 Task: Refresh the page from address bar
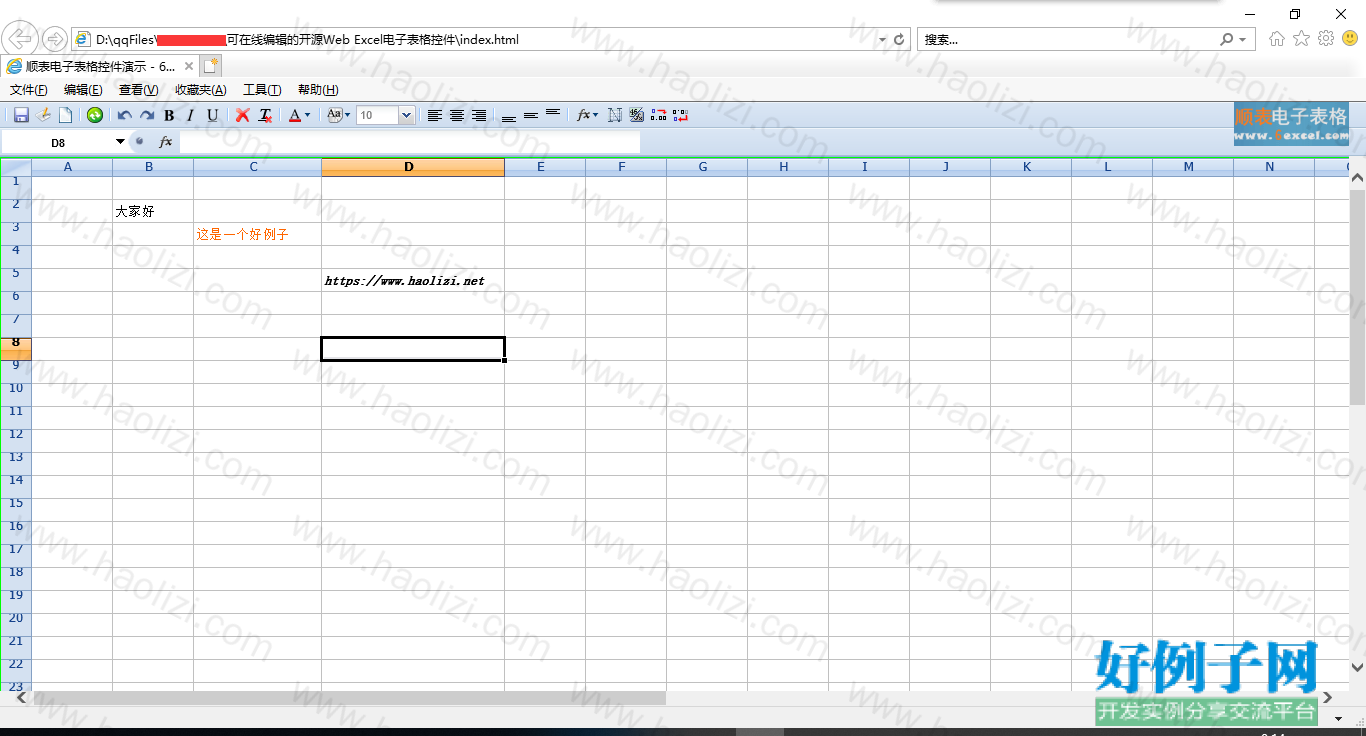[899, 40]
